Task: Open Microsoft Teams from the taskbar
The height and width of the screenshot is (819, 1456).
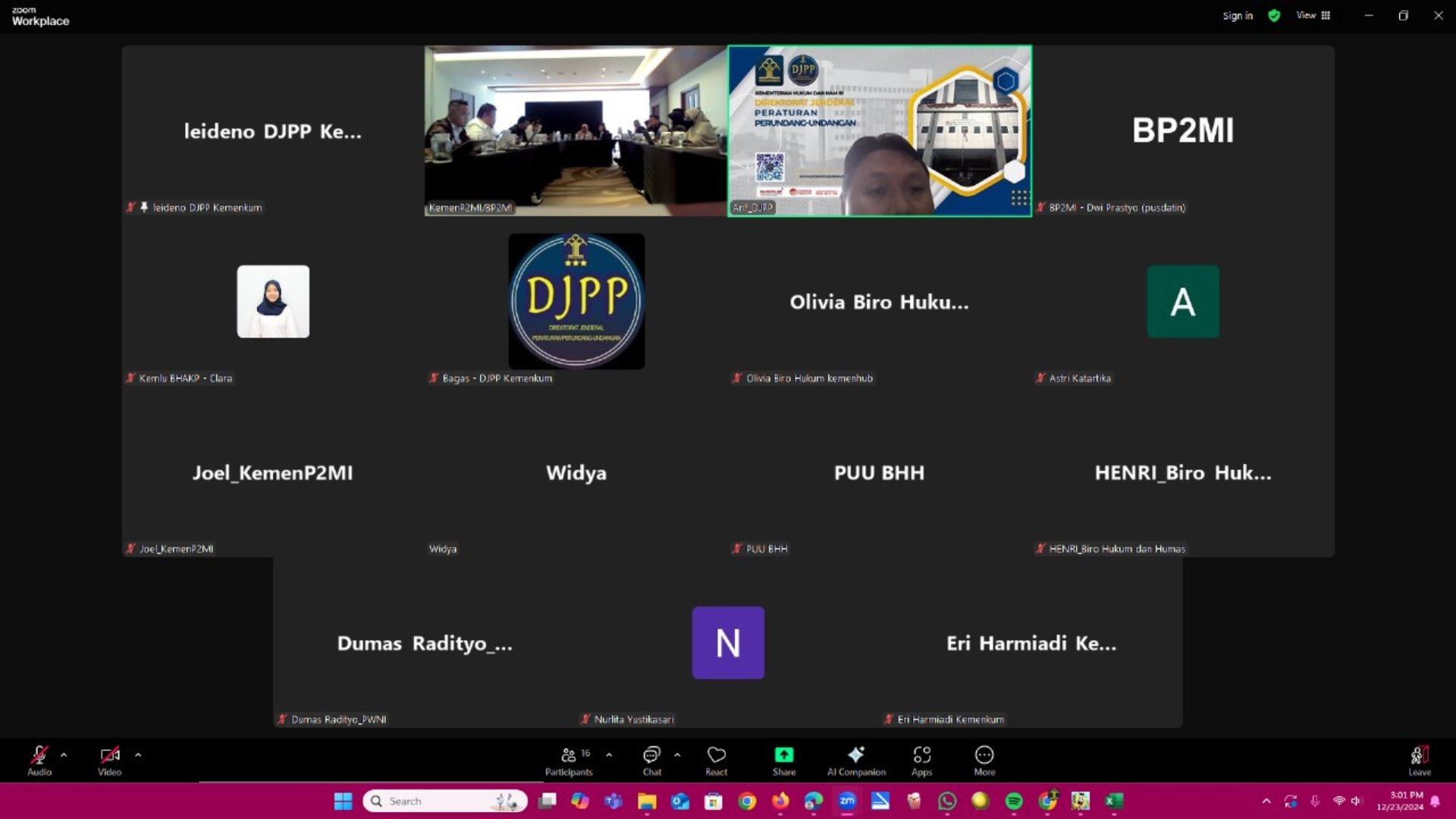Action: [x=613, y=801]
